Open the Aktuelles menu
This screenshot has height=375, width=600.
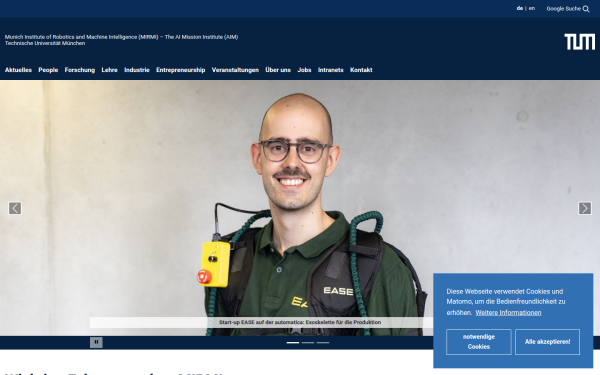pos(18,70)
